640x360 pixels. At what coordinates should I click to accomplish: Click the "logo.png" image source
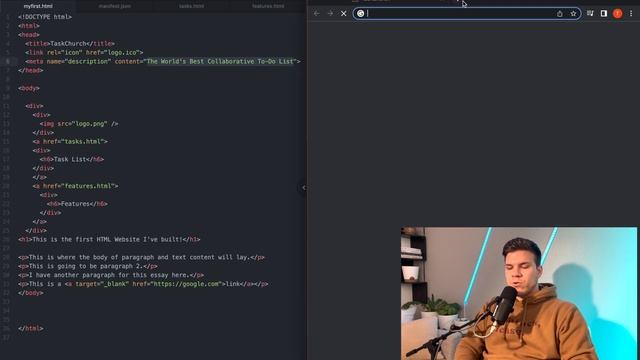tap(90, 124)
